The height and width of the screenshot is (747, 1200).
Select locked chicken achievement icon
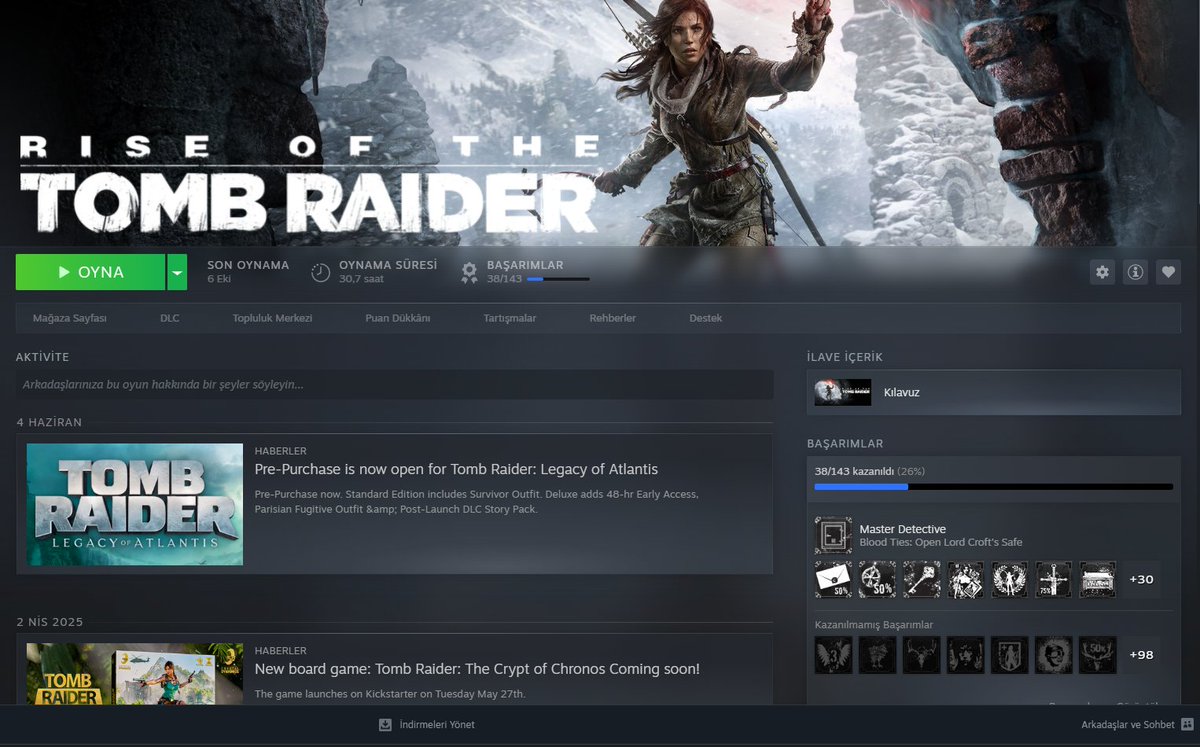tap(877, 655)
